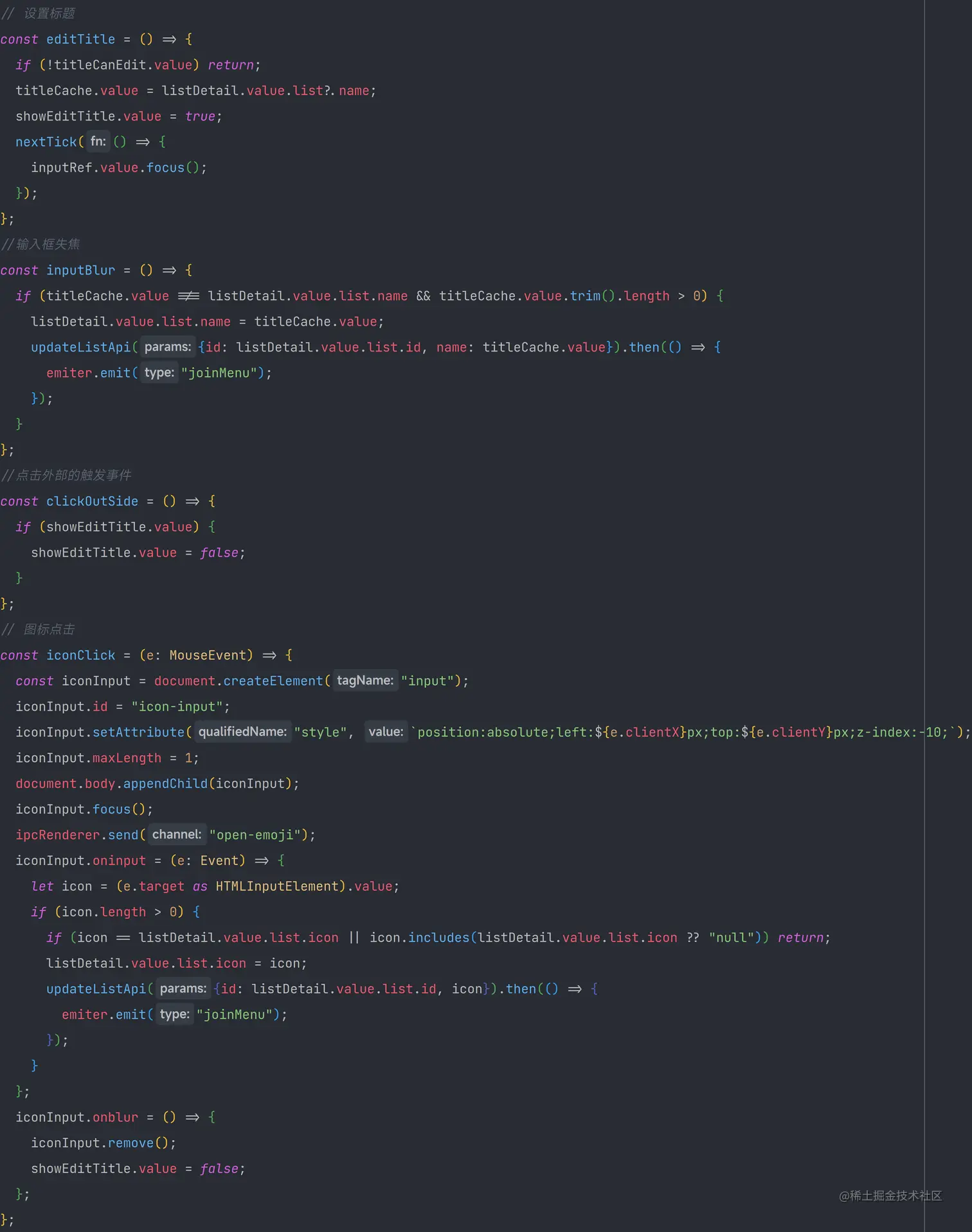Click "type:" hint in the first emiter.emit call
Screen dimensions: 972x1232
point(159,373)
